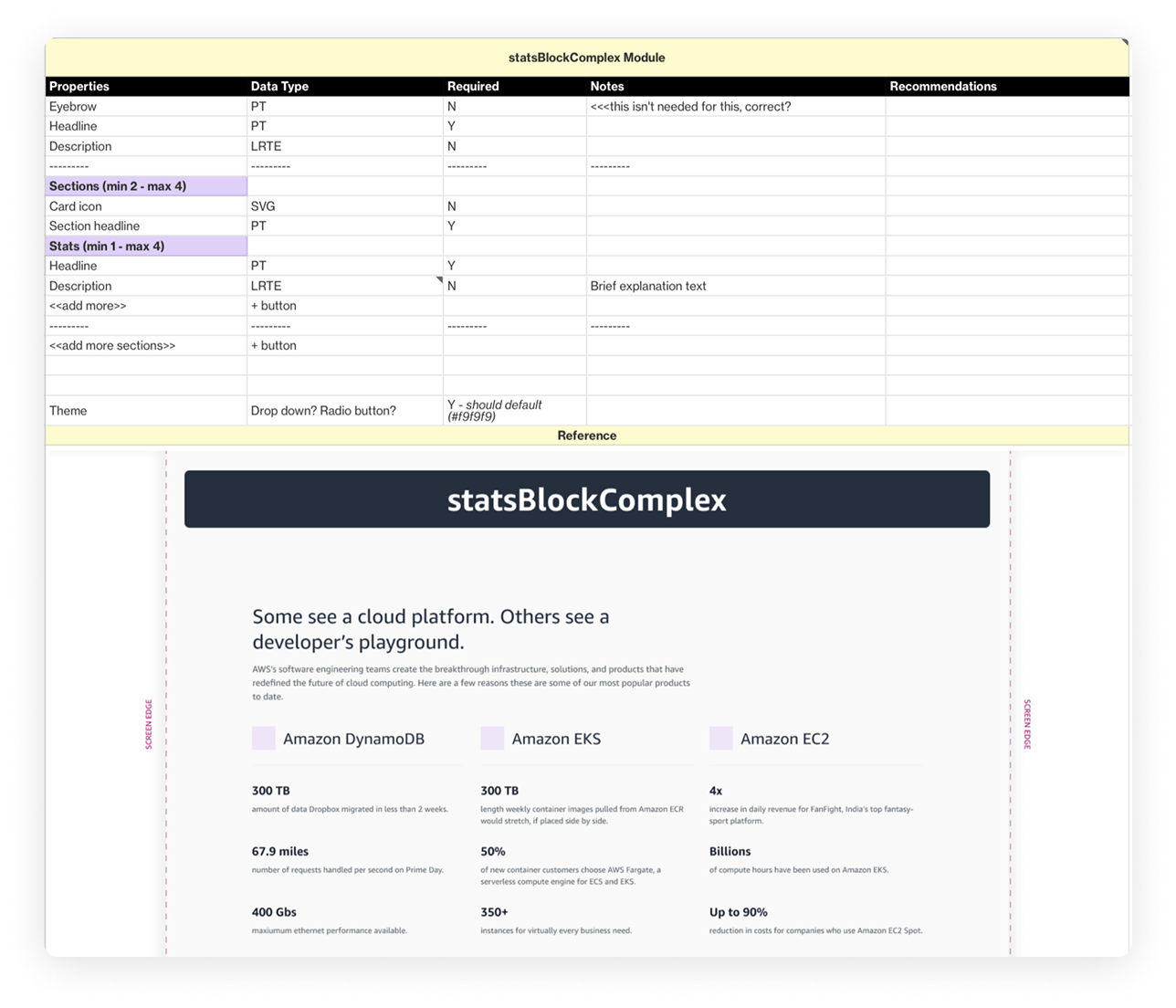
Task: Select the PT cell in Eyebrow row
Action: click(x=345, y=107)
